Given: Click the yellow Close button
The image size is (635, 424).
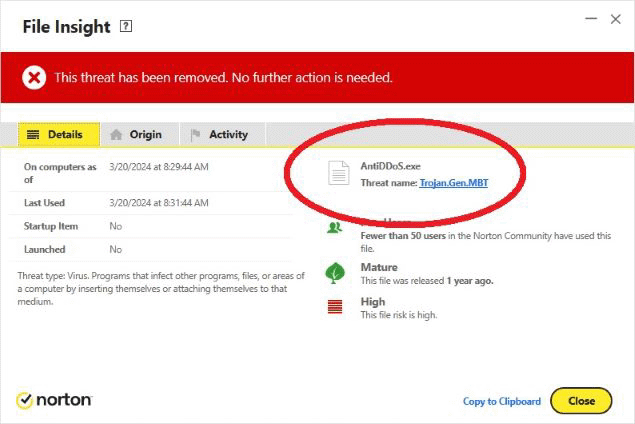Looking at the screenshot, I should [581, 401].
